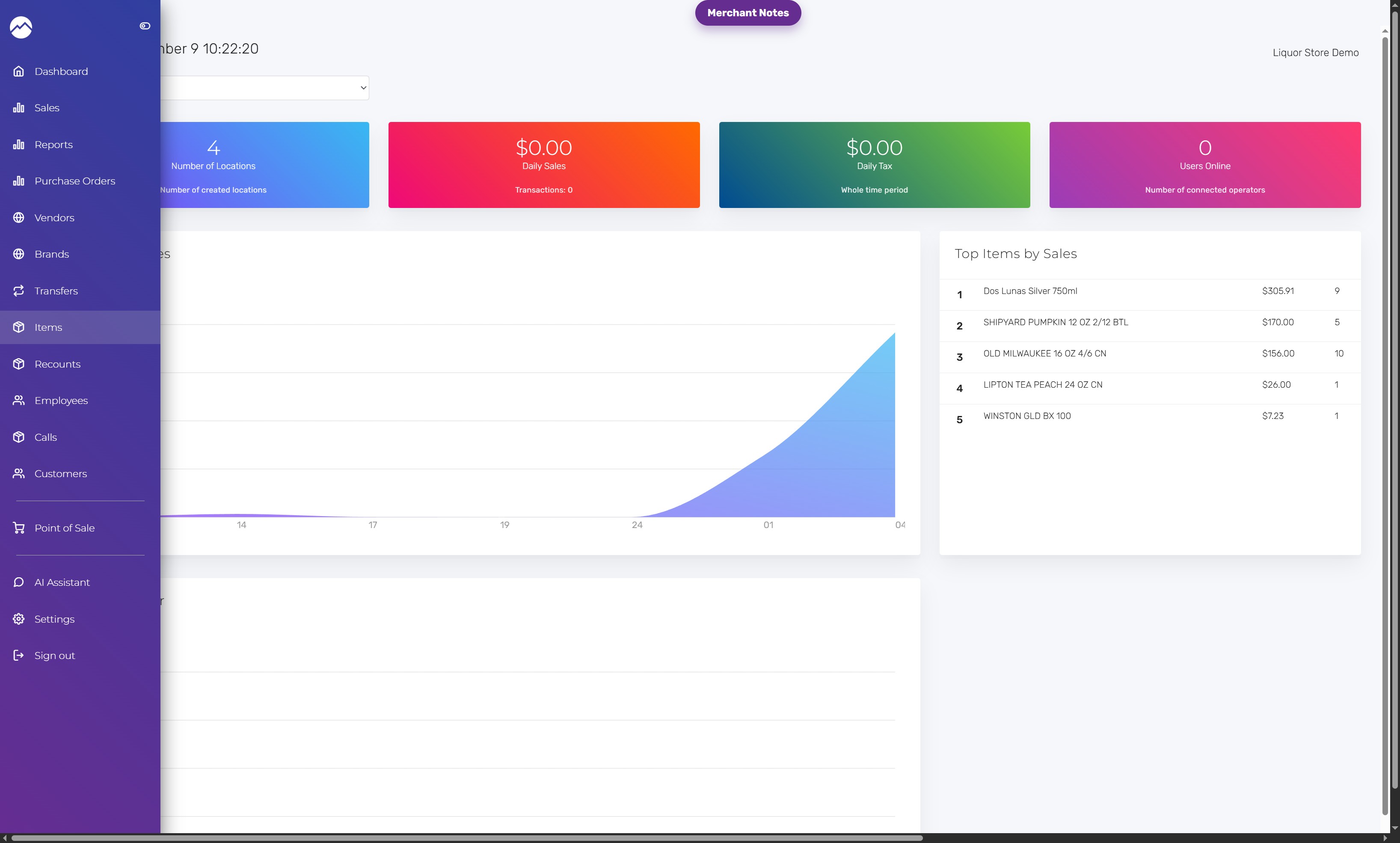
Task: Select Vendors from sidebar menu
Action: tap(80, 217)
